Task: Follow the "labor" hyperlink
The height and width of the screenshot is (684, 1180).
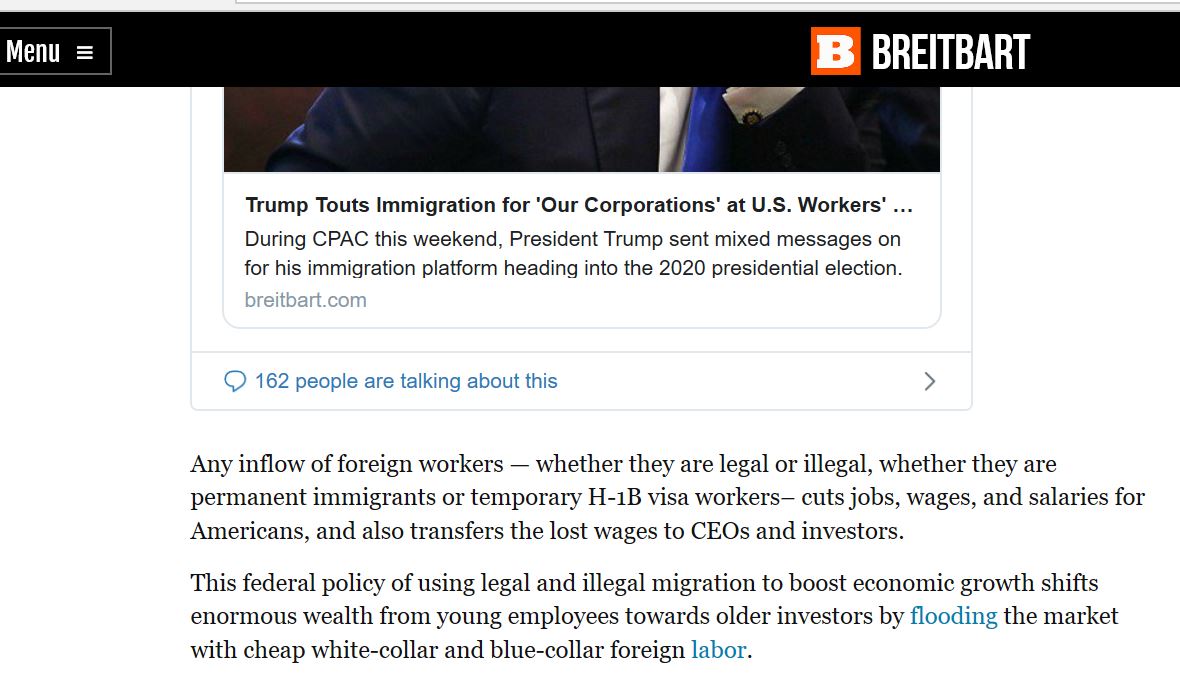Action: [x=718, y=650]
